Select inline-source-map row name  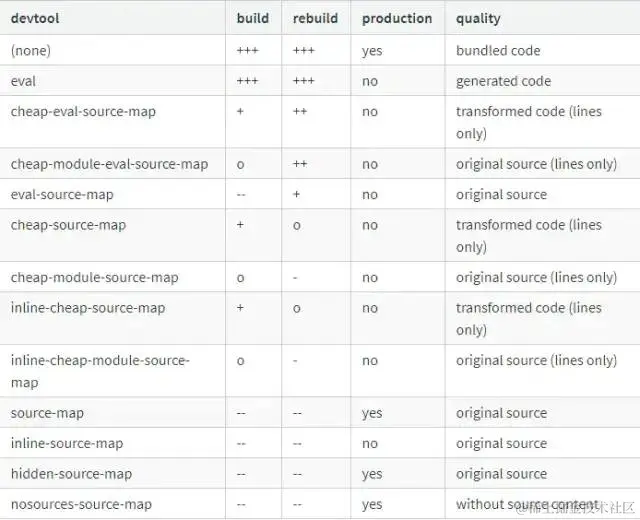pos(67,444)
